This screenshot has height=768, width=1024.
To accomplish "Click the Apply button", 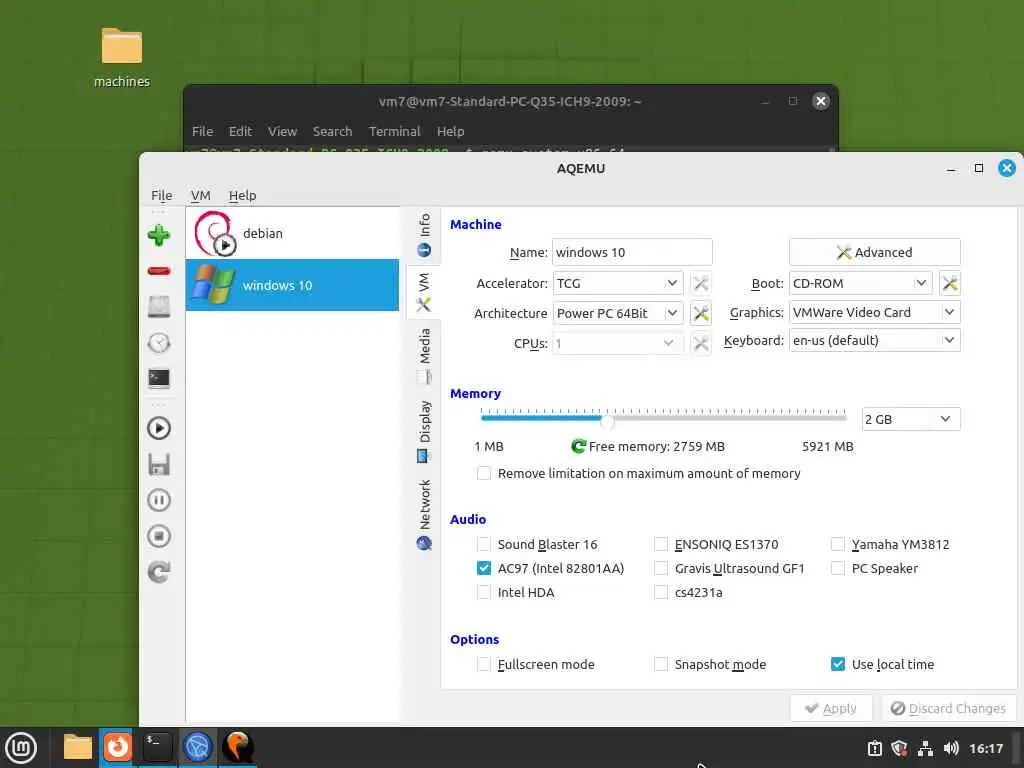I will click(x=831, y=709).
